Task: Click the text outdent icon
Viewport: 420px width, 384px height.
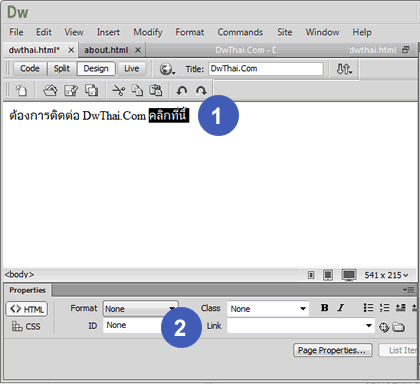Action: point(401,307)
